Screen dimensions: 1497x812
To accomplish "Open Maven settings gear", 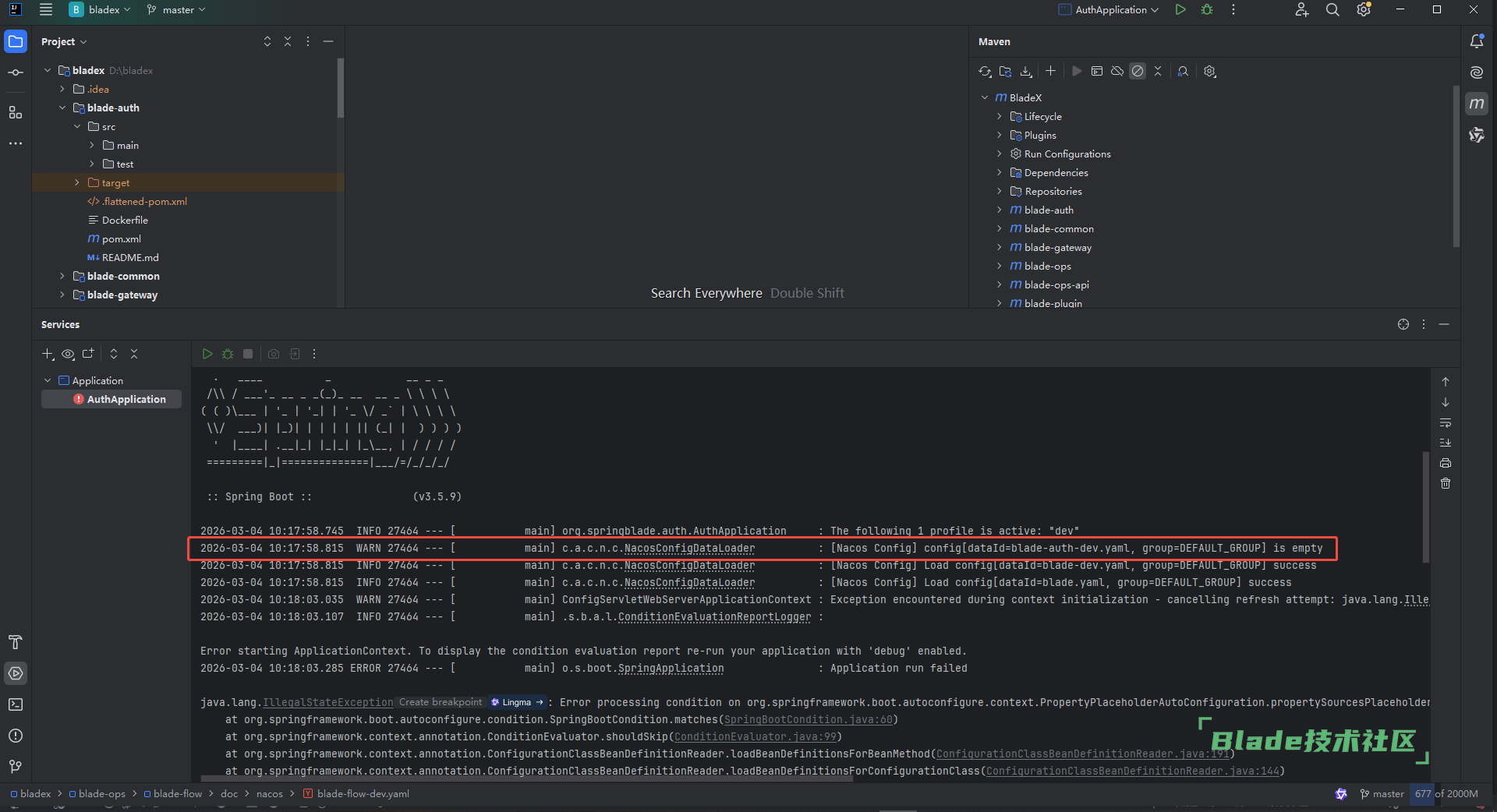I will coord(1209,72).
